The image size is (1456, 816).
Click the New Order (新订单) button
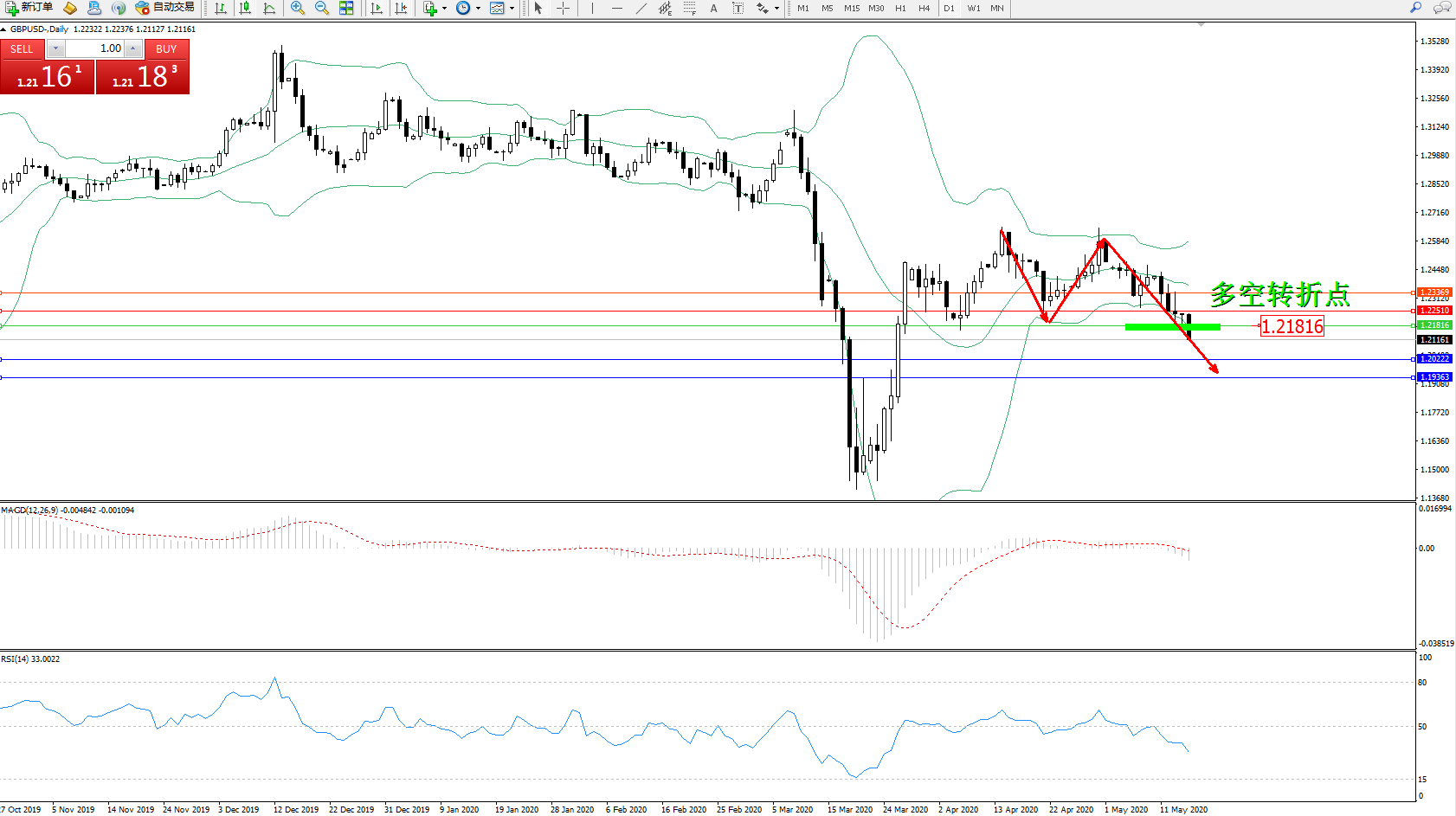29,8
